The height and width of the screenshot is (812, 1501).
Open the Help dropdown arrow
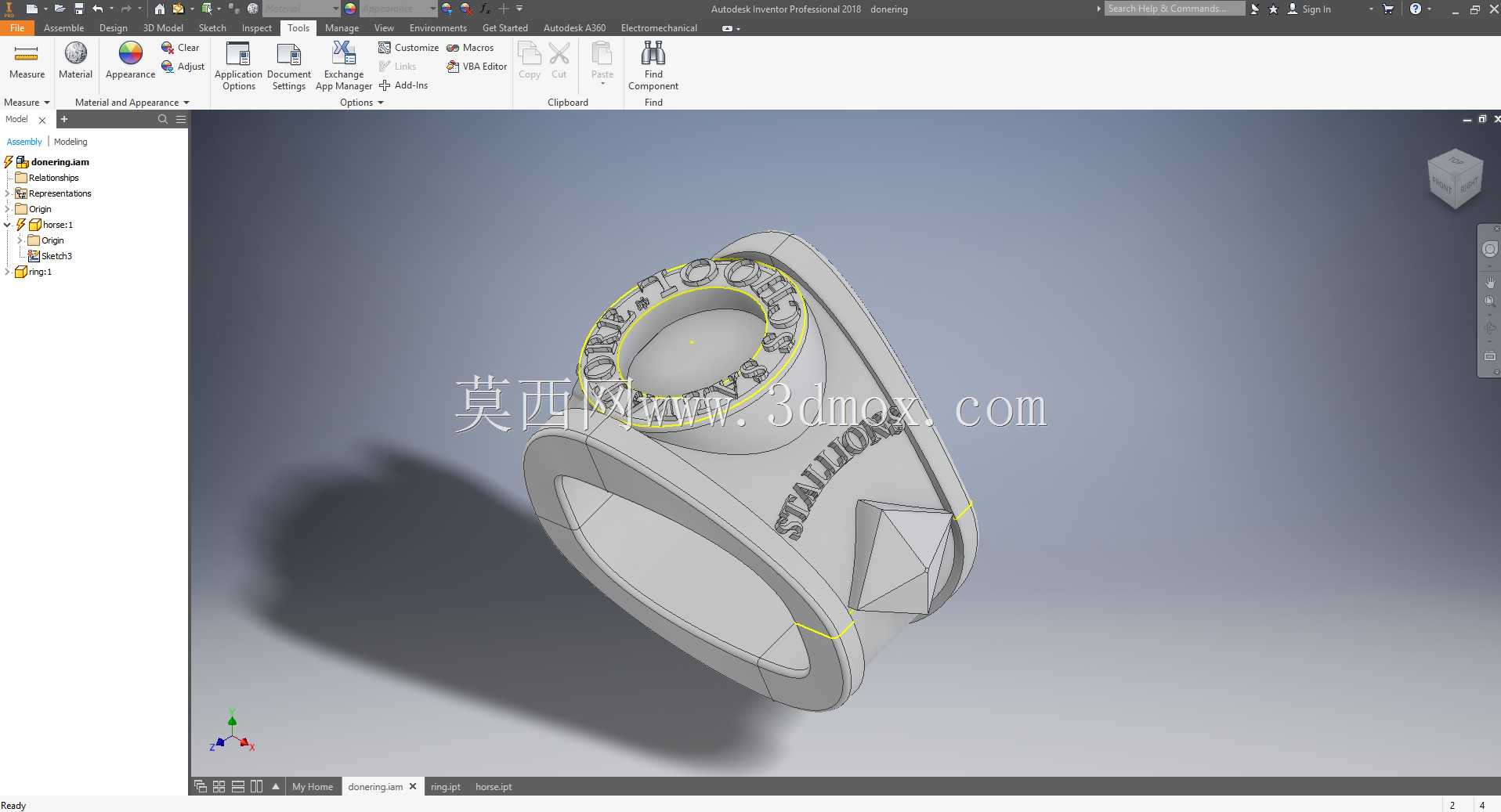(x=1430, y=9)
